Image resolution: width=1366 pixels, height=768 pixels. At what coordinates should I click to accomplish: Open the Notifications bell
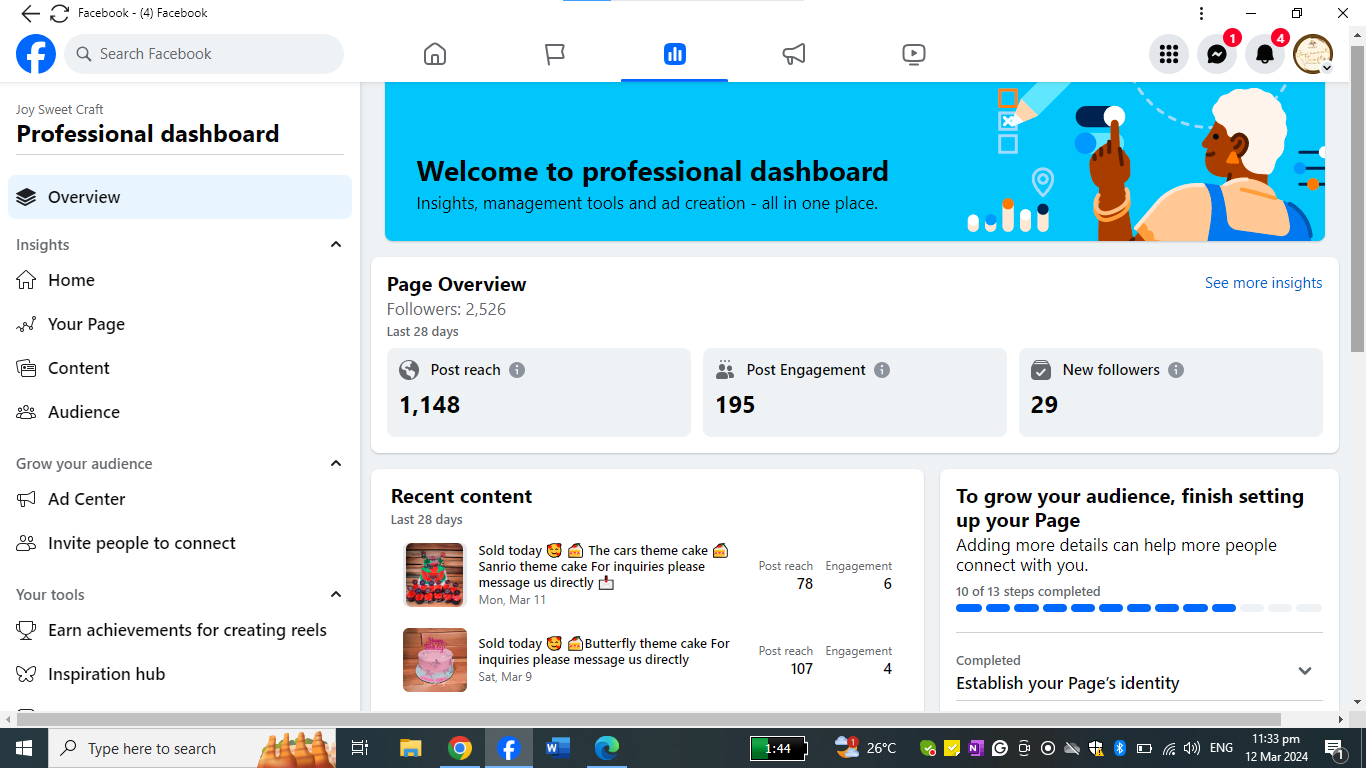1265,54
